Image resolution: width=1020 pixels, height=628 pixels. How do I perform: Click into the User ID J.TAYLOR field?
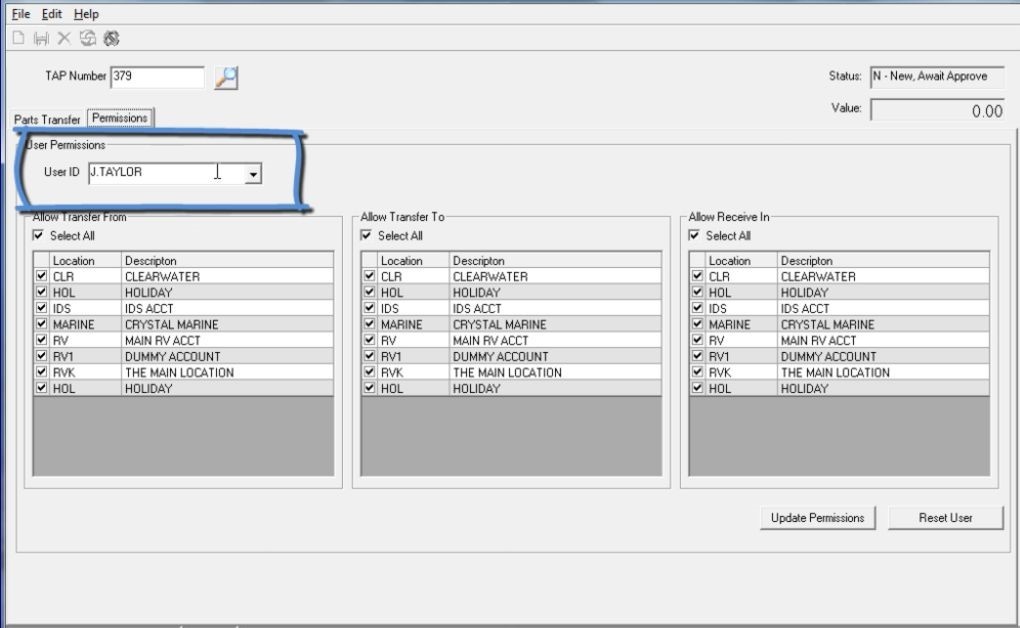[x=167, y=172]
